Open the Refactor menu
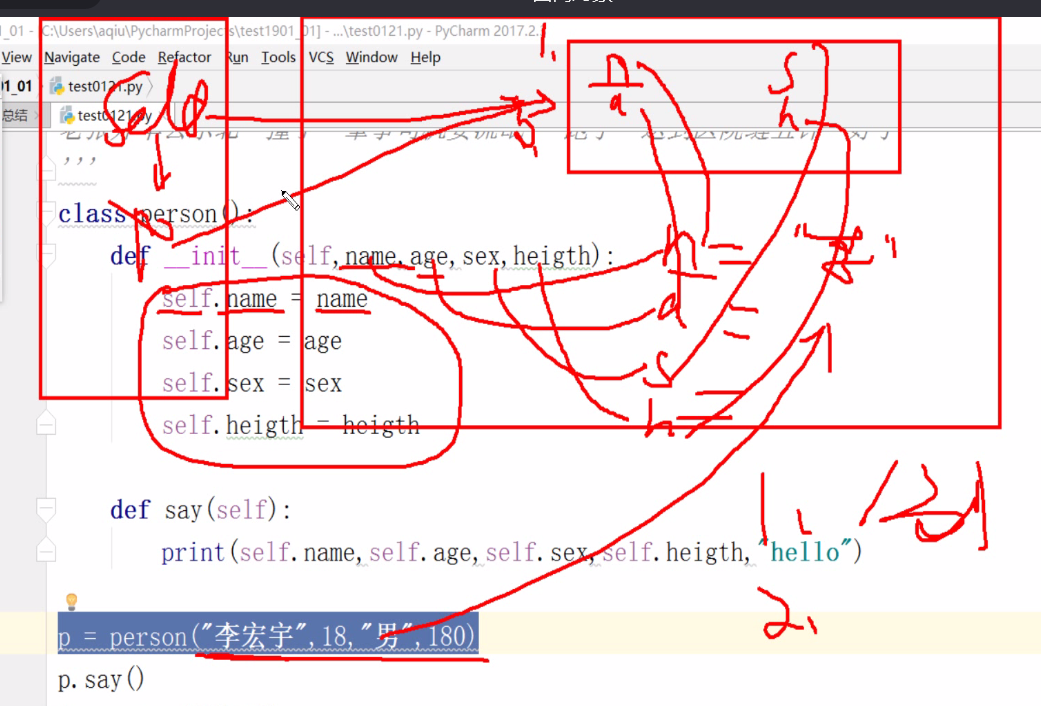This screenshot has height=706, width=1041. click(x=184, y=57)
